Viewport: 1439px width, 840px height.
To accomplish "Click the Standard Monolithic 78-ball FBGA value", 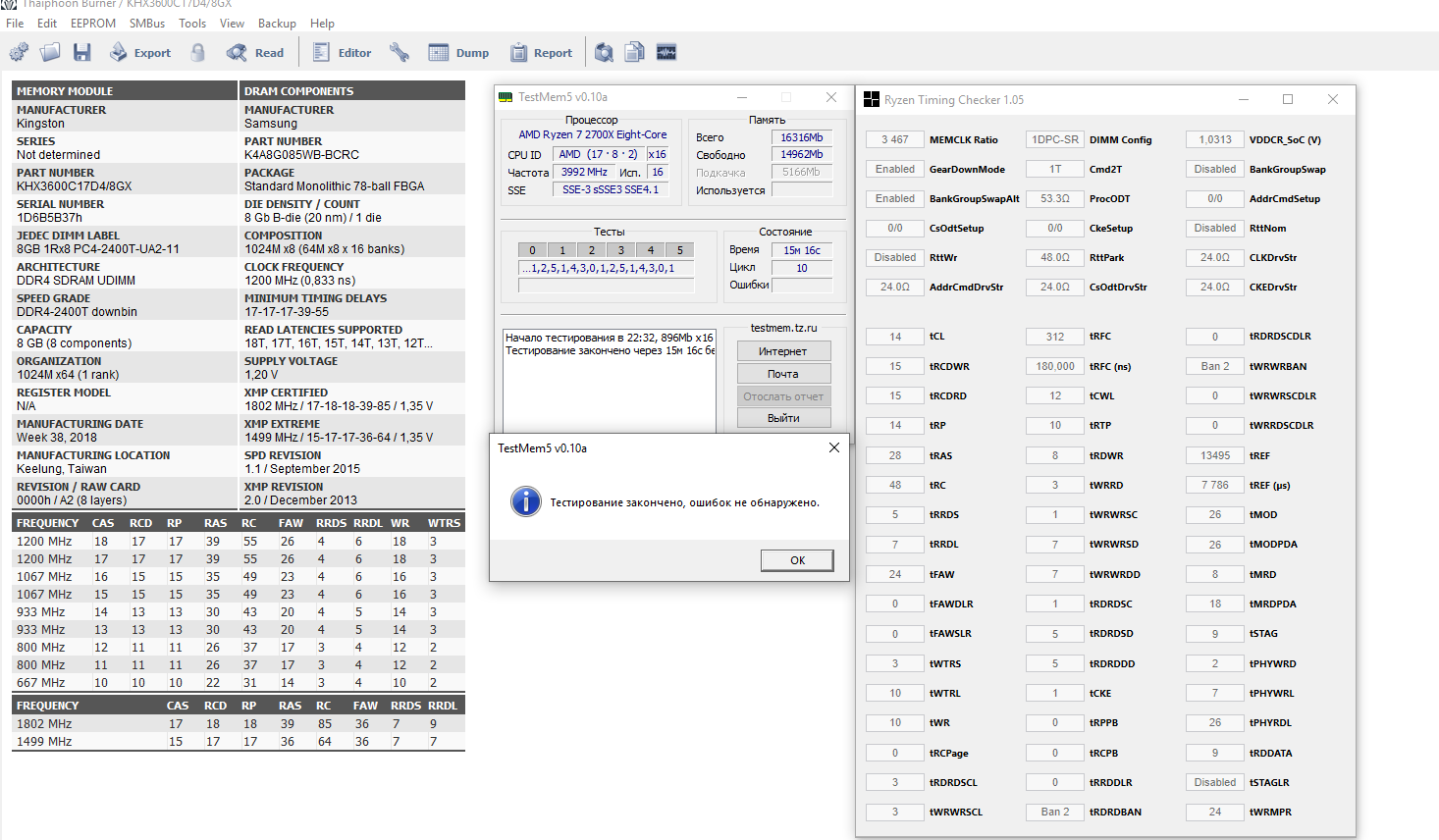I will point(335,186).
